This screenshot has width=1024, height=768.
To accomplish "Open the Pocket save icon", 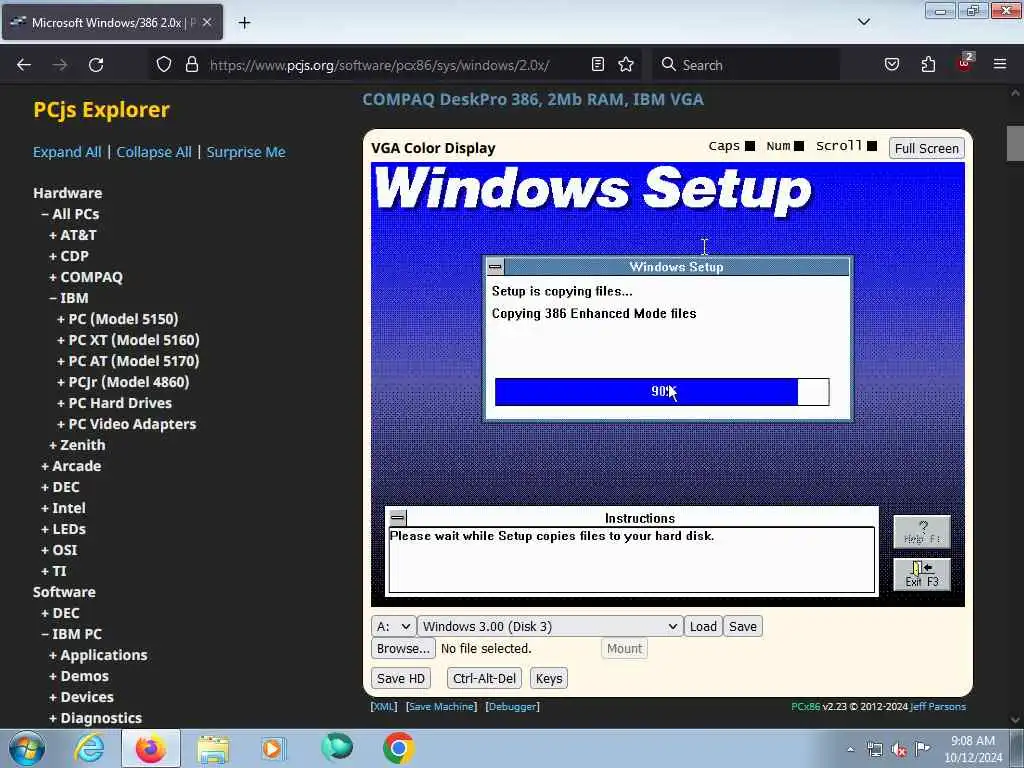I will pyautogui.click(x=891, y=65).
